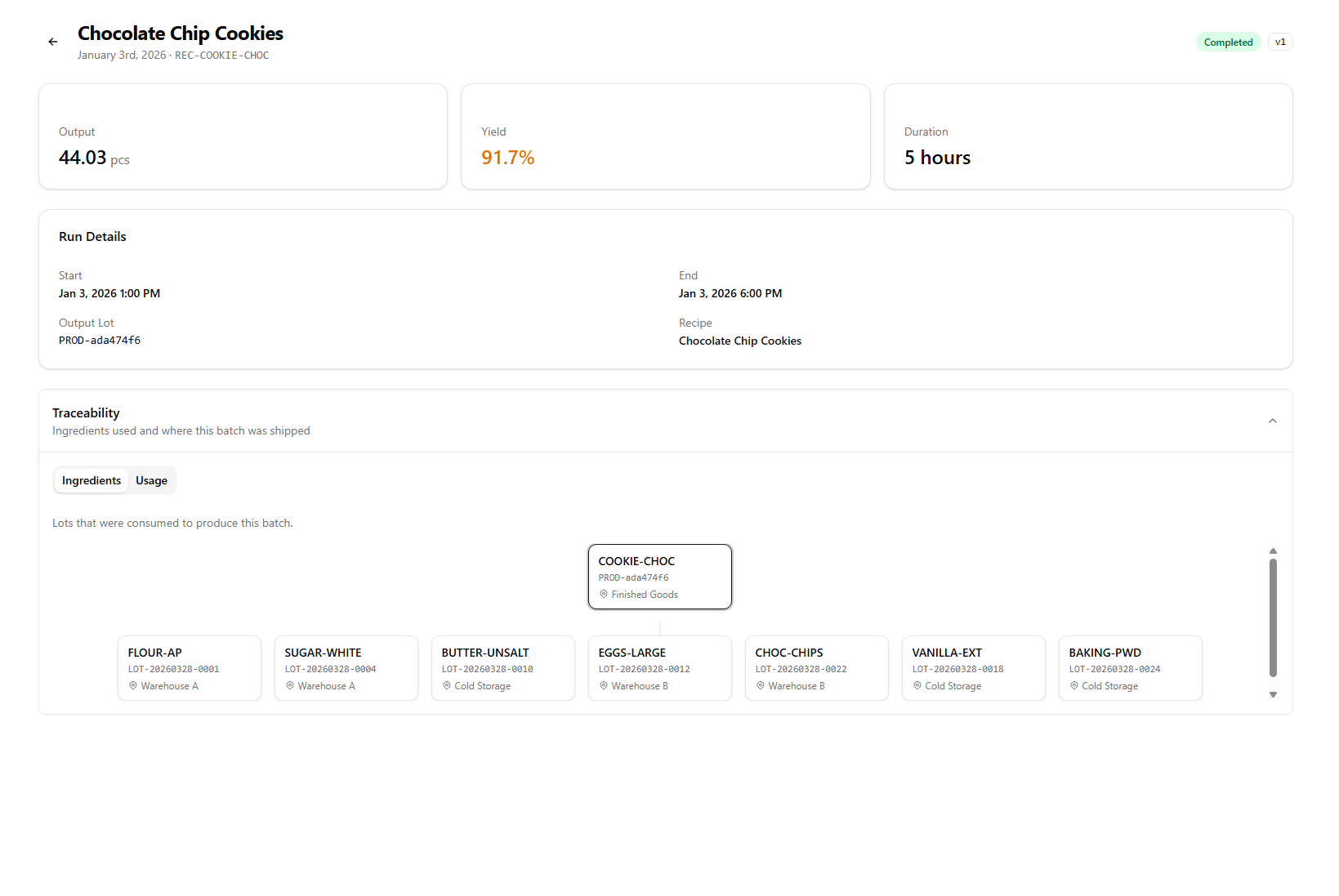Viewport: 1339px width, 896px height.
Task: Click the Cold Storage pin icon on BUTTER-UNSALT
Action: click(x=446, y=686)
